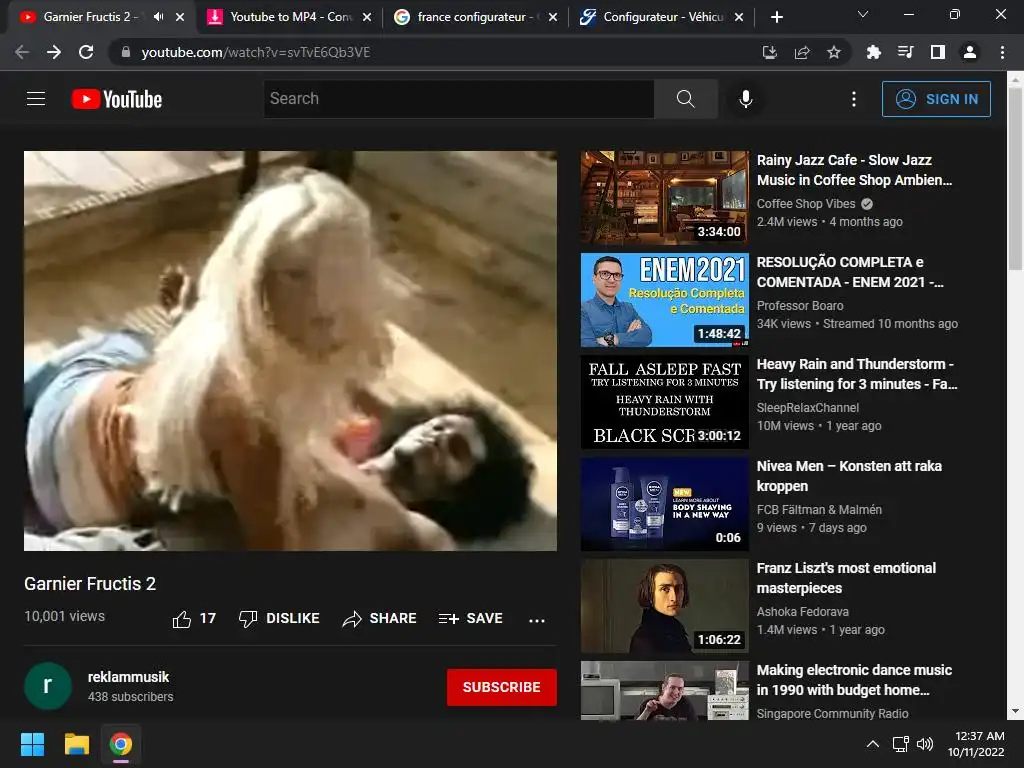Bookmark this page with star icon
Image resolution: width=1024 pixels, height=768 pixels.
[833, 52]
